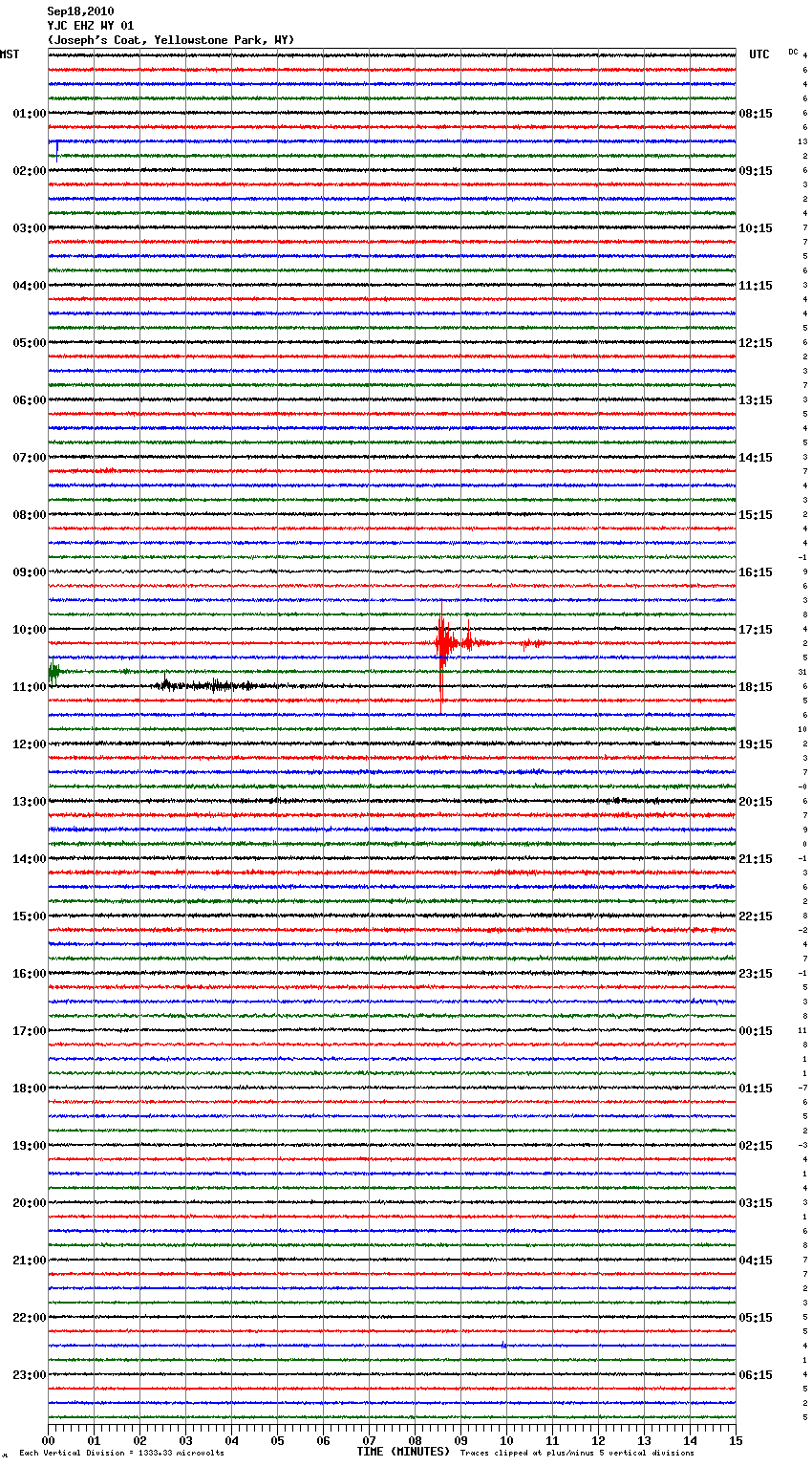Screen dimensions: 812x1466
Task: Select the 20:00 MST time label
Action: tap(29, 1203)
